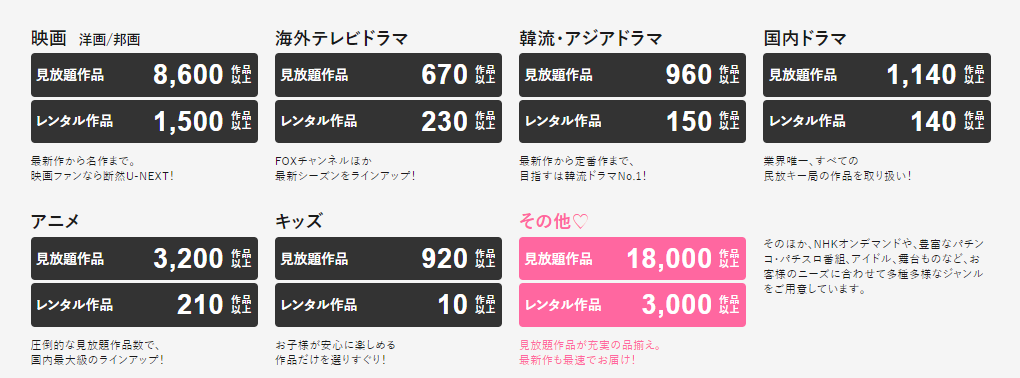Viewport: 1020px width, 378px height.
Task: Click the pink その他♡ heading
Action: tap(554, 221)
